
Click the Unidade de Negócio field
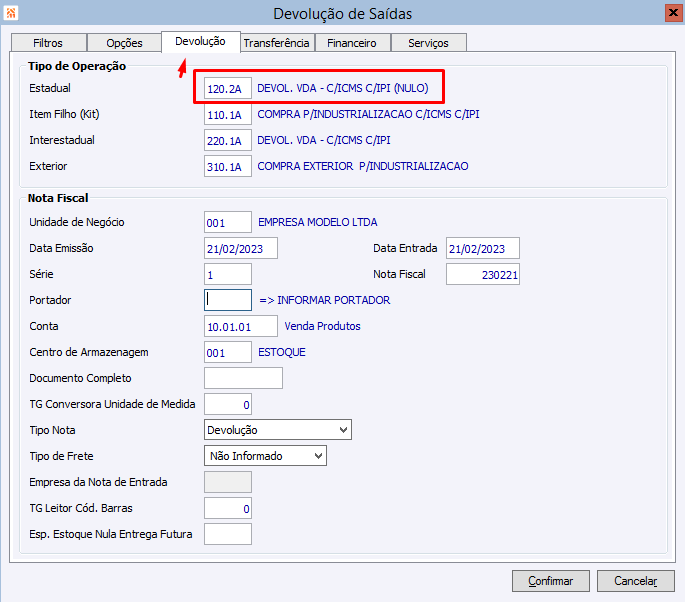(x=228, y=222)
